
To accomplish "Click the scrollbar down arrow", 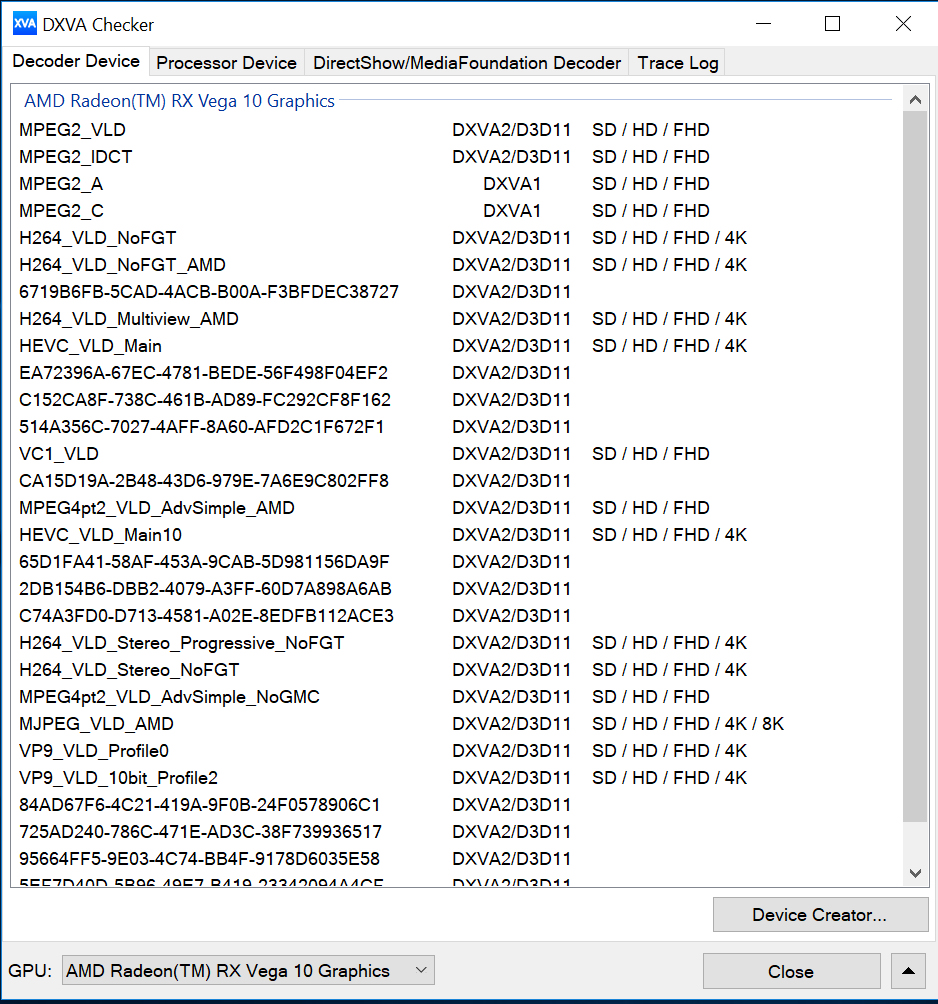I will click(x=915, y=873).
